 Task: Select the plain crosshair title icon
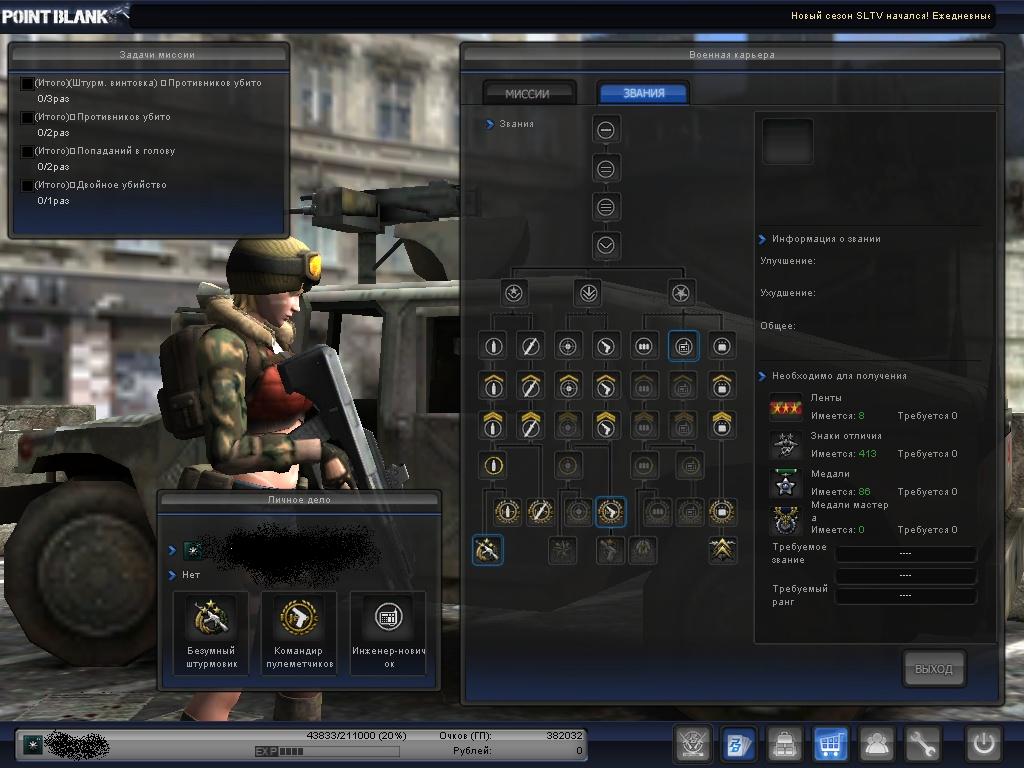click(x=568, y=346)
